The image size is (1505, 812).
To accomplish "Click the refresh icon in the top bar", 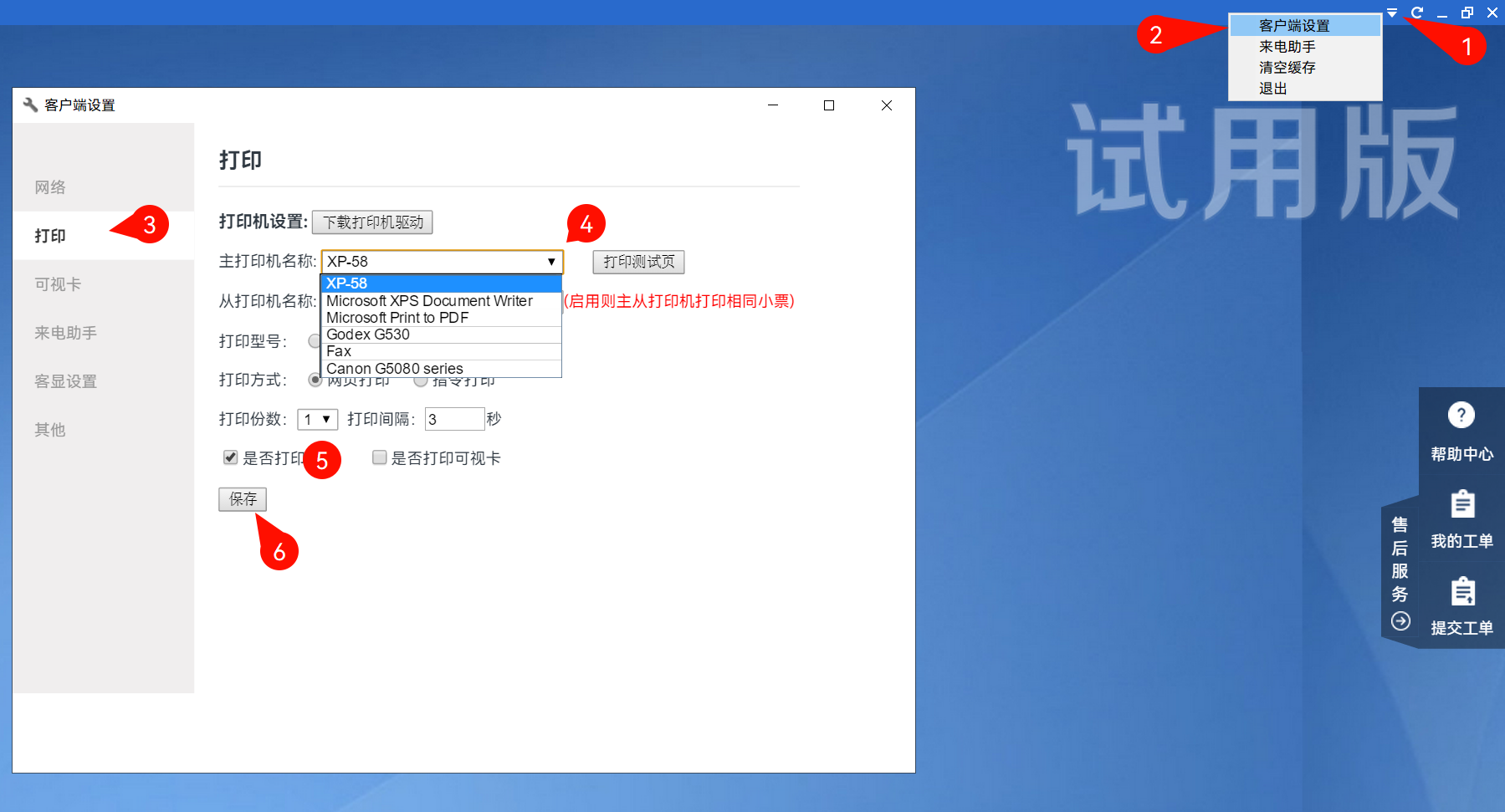I will 1416,13.
